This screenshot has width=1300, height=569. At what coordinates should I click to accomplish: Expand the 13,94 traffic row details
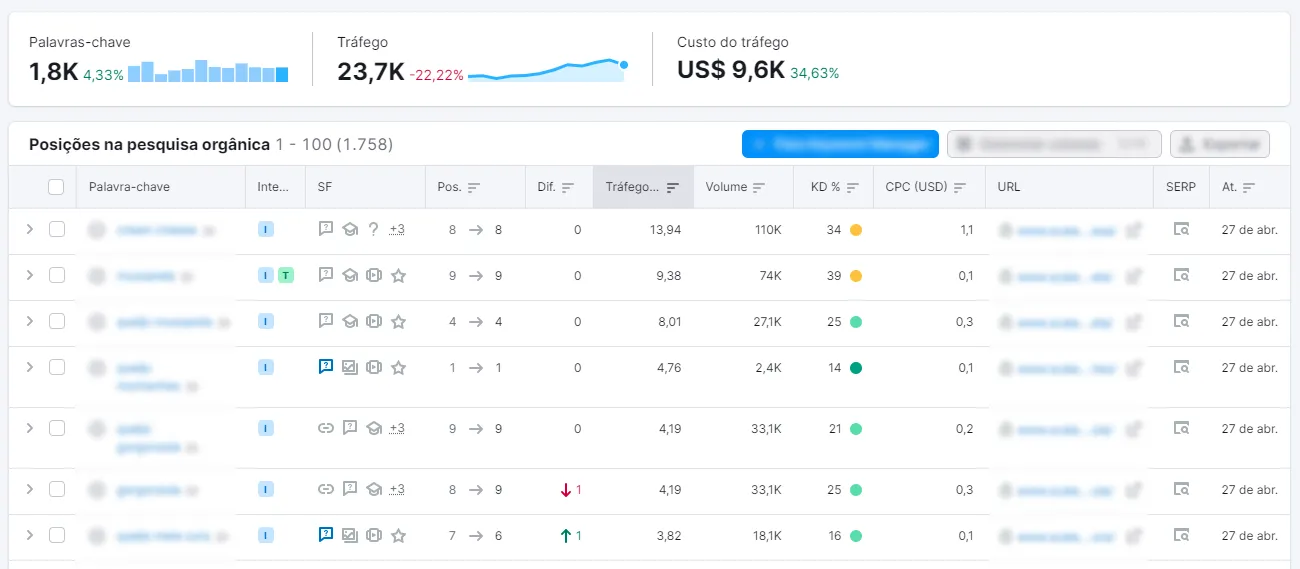[29, 229]
